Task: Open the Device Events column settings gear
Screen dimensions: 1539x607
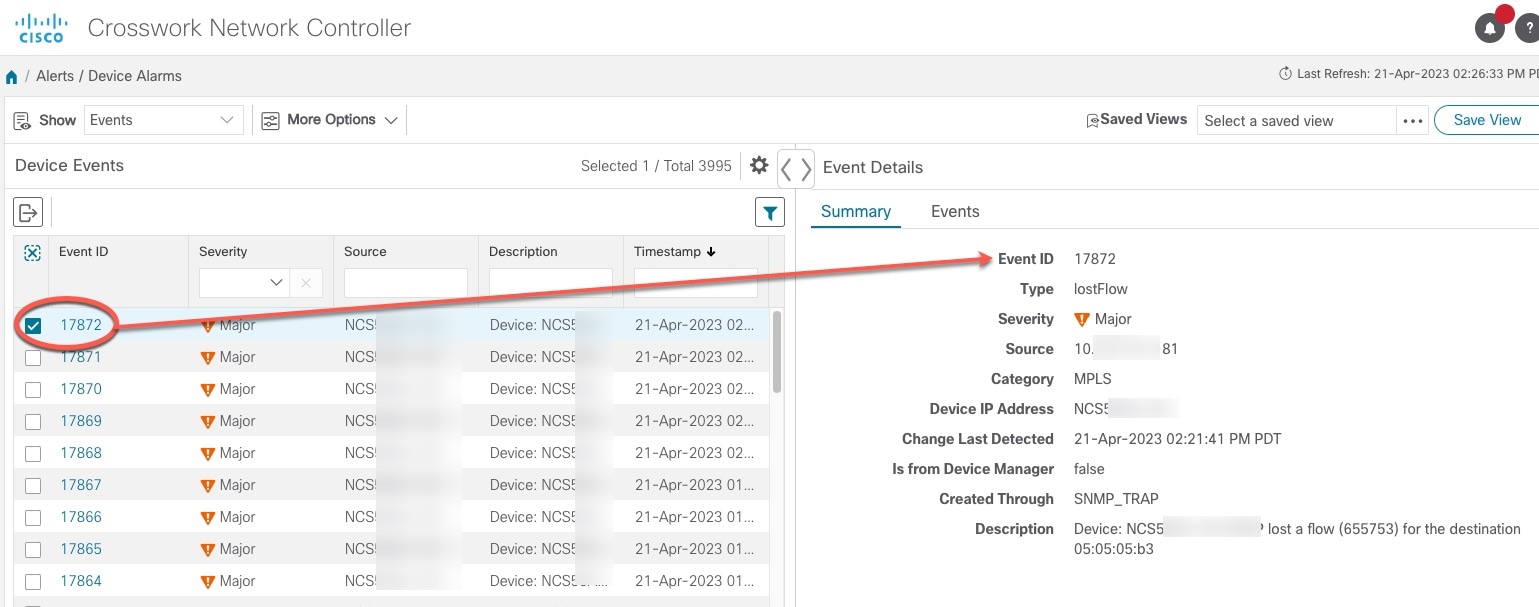Action: (x=759, y=166)
